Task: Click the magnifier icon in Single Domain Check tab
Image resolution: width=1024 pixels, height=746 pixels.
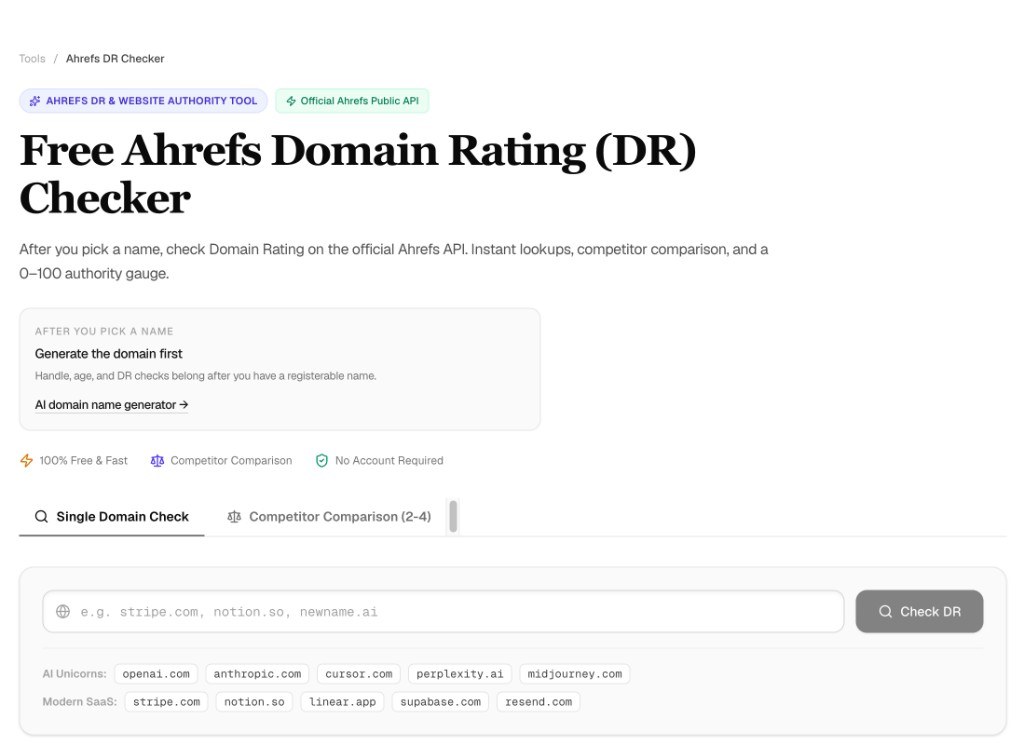Action: (41, 517)
